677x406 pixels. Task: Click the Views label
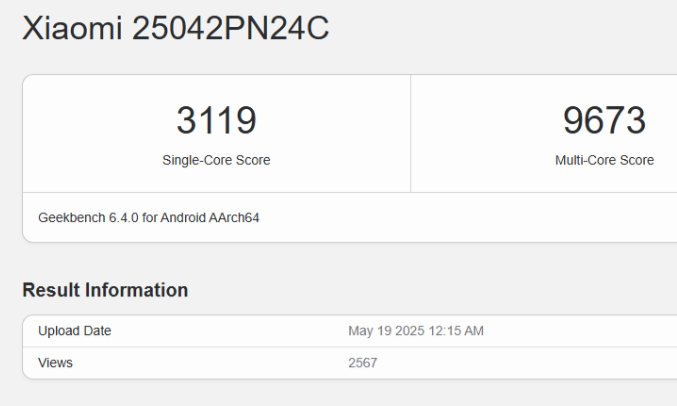[55, 363]
